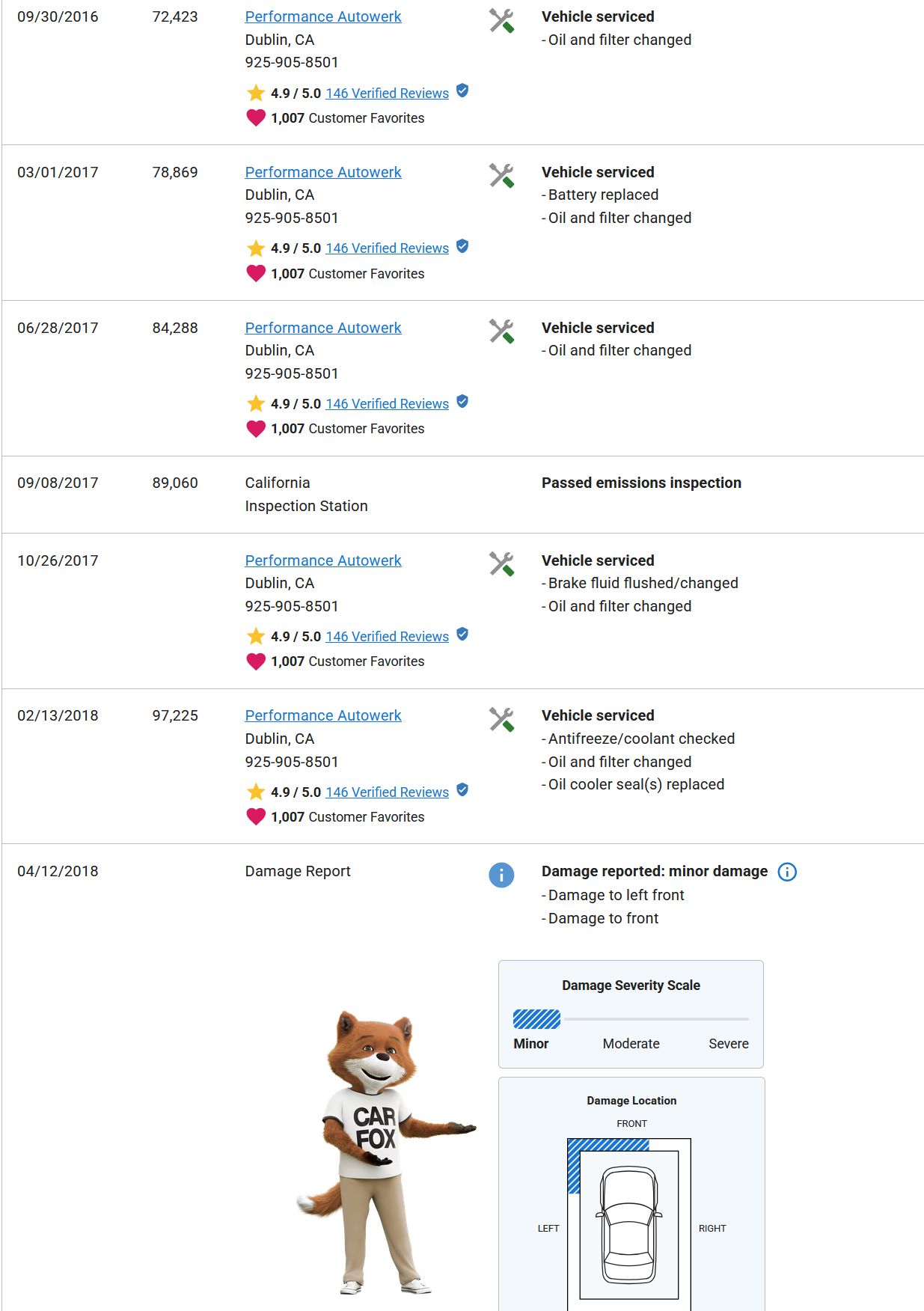Viewport: 924px width, 1311px height.
Task: Click the service wrench icon for 06/28/2017
Action: (x=501, y=331)
